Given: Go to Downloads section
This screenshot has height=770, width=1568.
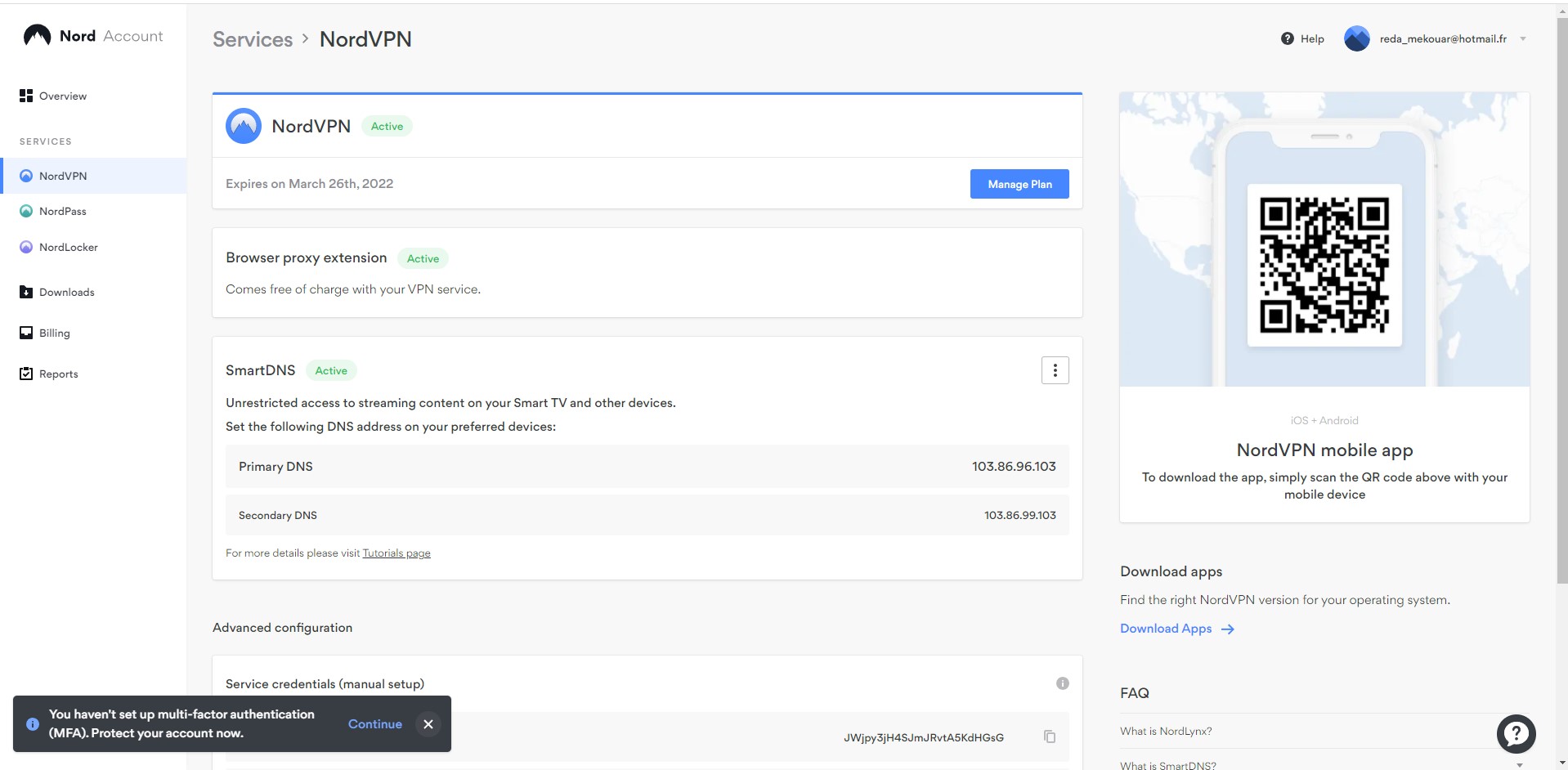Looking at the screenshot, I should (67, 292).
